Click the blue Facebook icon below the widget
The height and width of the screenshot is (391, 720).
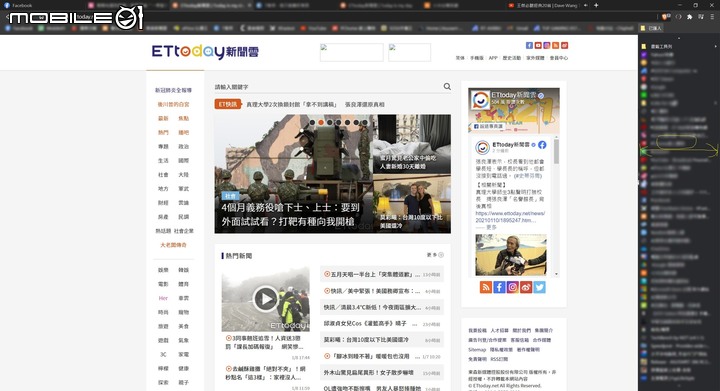pyautogui.click(x=499, y=287)
